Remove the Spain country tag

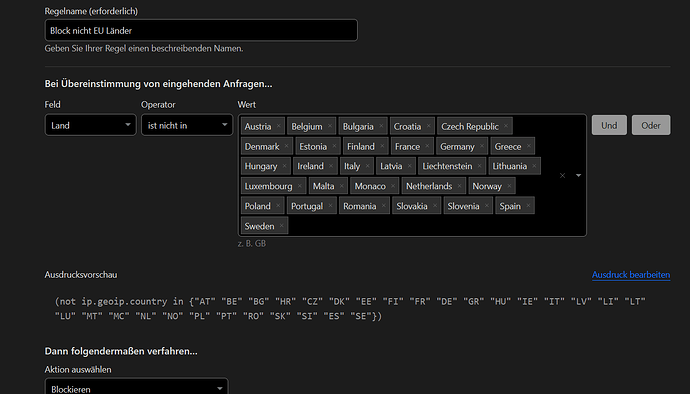click(528, 206)
